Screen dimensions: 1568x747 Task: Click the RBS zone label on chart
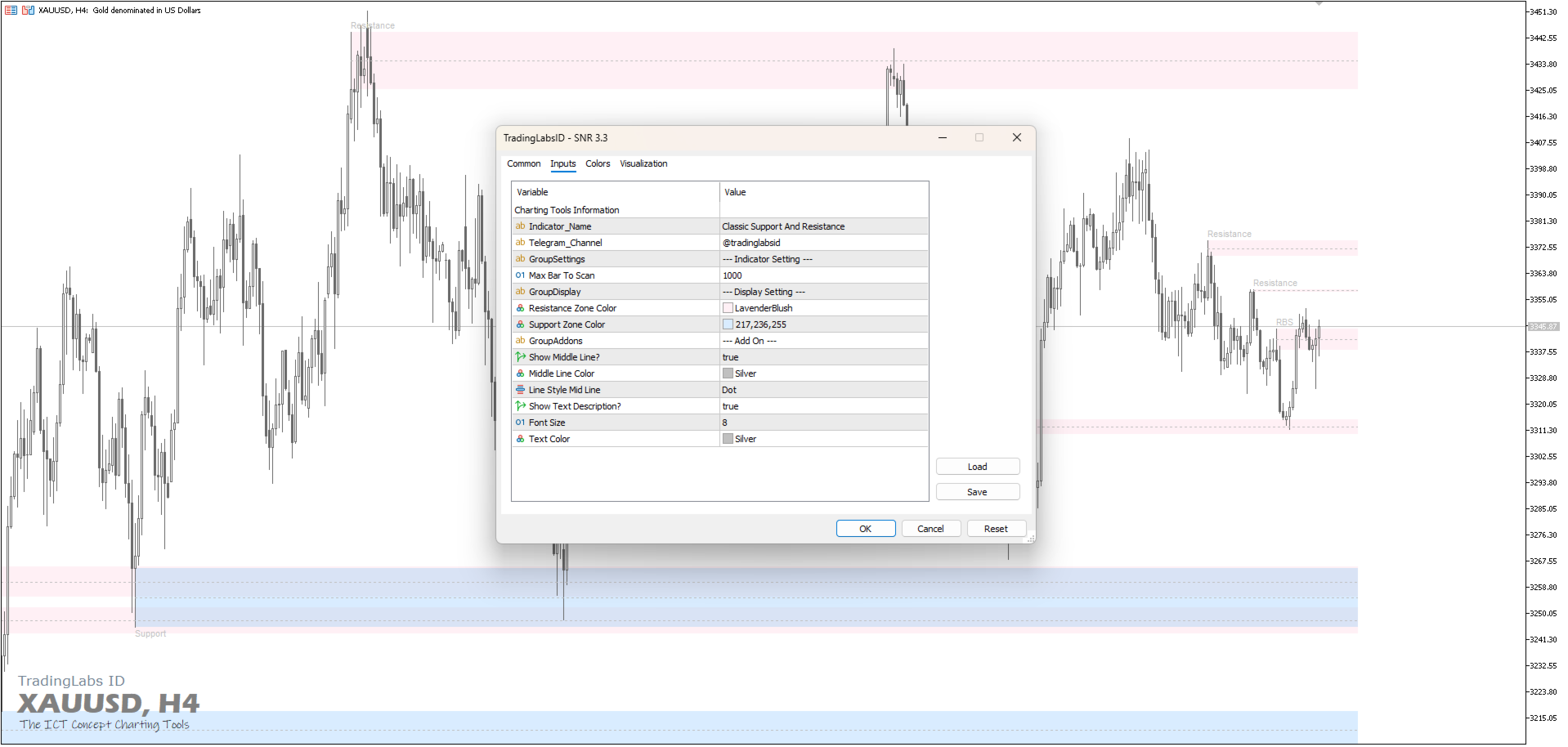click(x=1284, y=322)
